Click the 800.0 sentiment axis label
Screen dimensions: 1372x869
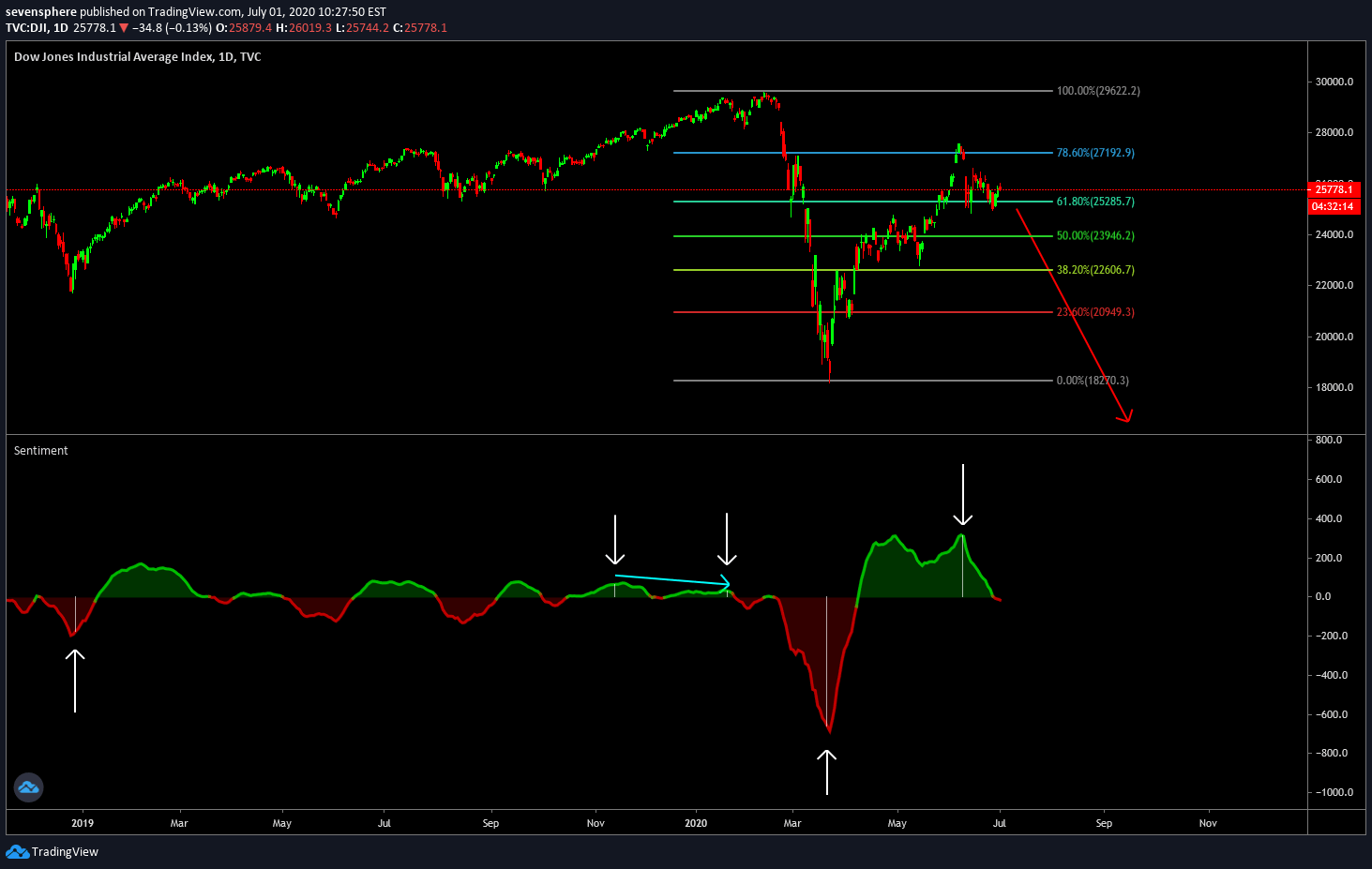pyautogui.click(x=1329, y=440)
